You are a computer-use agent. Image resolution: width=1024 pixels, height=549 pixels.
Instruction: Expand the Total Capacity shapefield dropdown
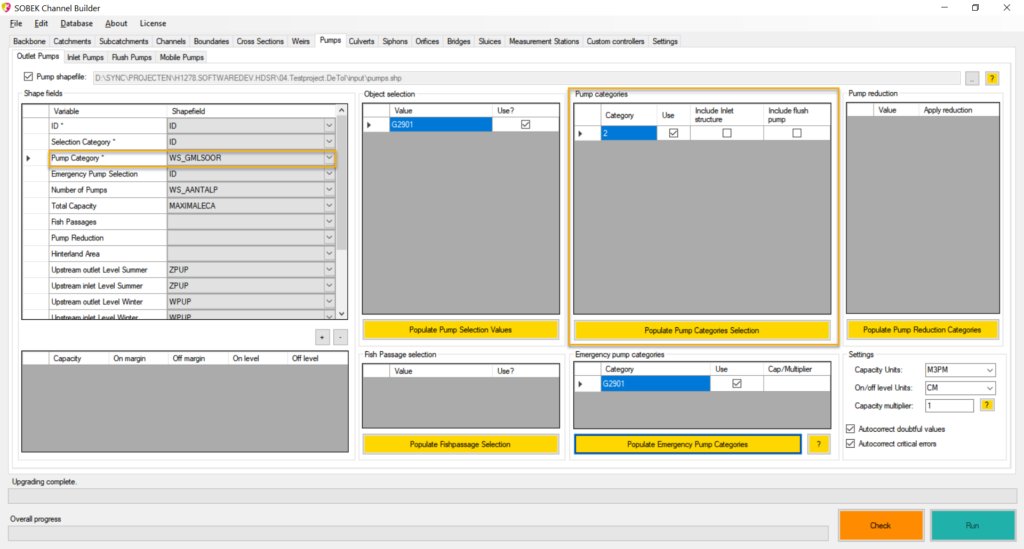[328, 206]
